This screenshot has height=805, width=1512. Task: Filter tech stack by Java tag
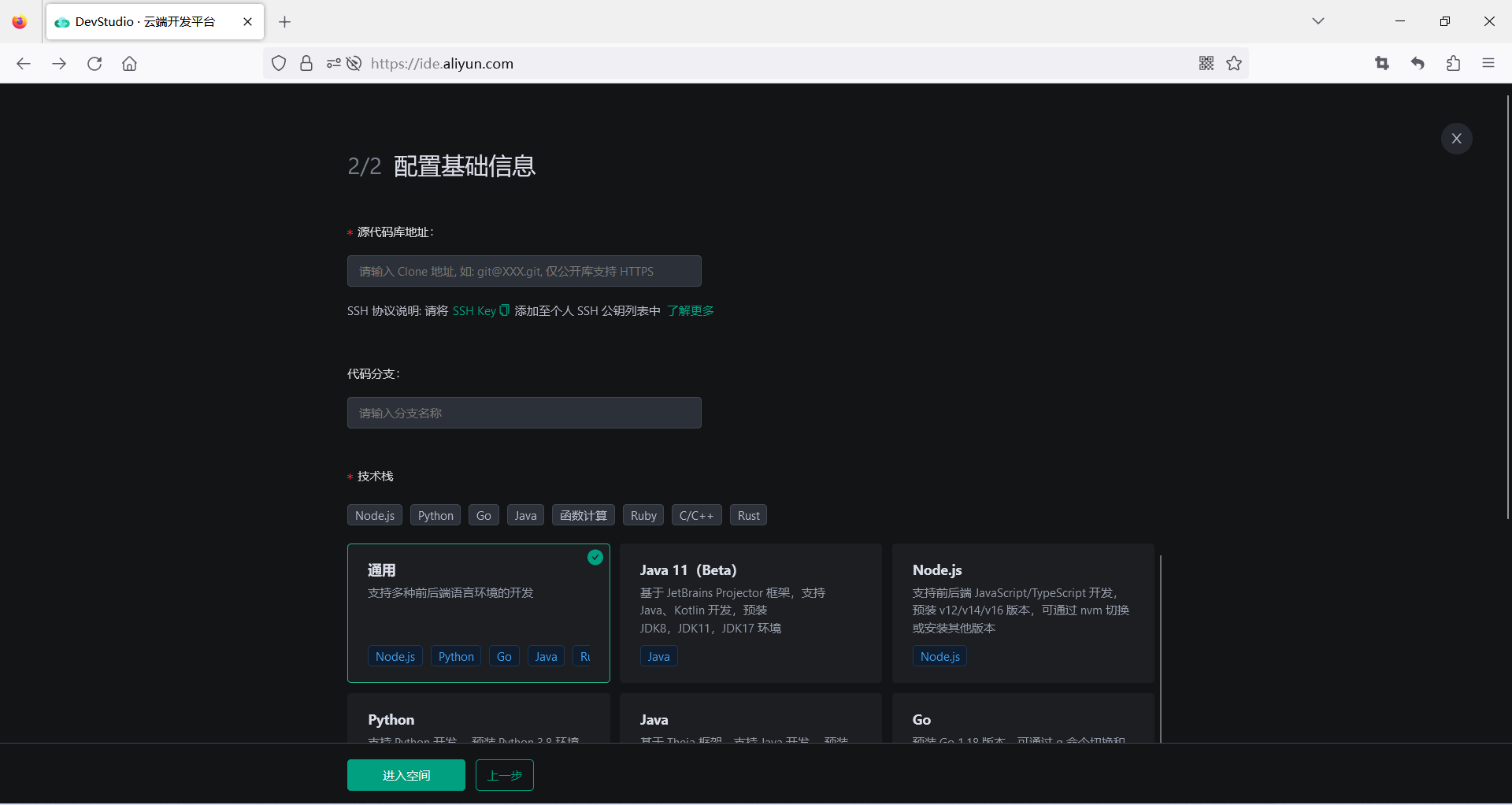[x=525, y=515]
